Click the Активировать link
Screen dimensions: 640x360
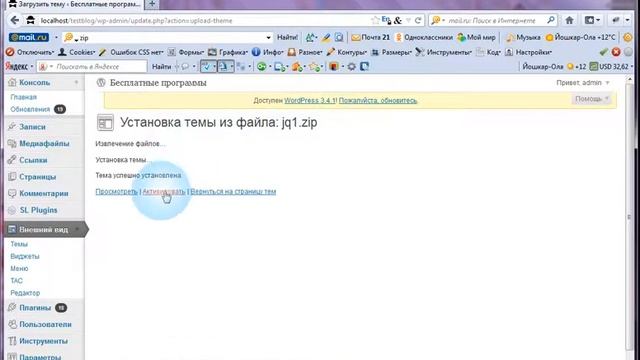(164, 191)
